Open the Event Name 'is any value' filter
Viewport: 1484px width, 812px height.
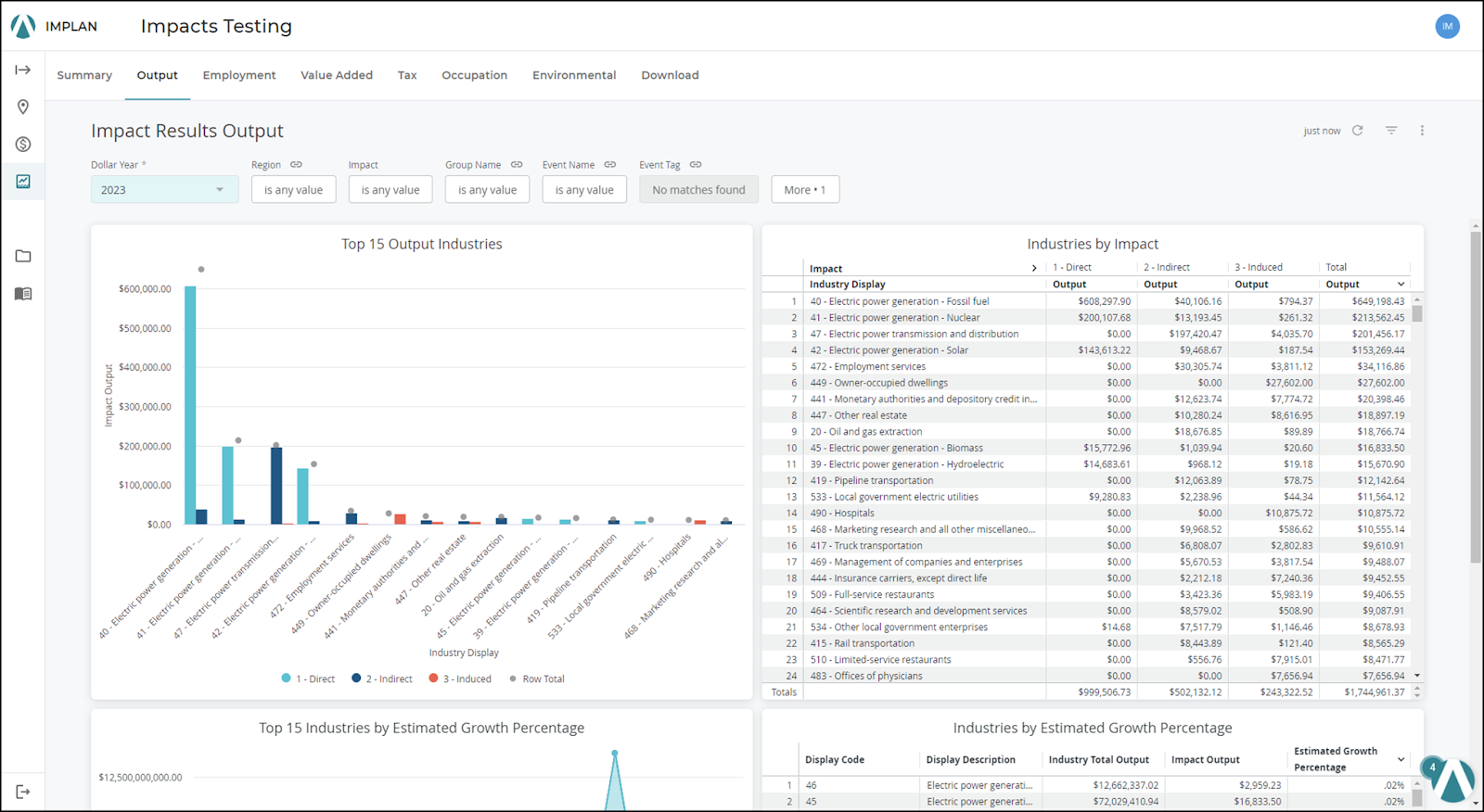[x=584, y=190]
